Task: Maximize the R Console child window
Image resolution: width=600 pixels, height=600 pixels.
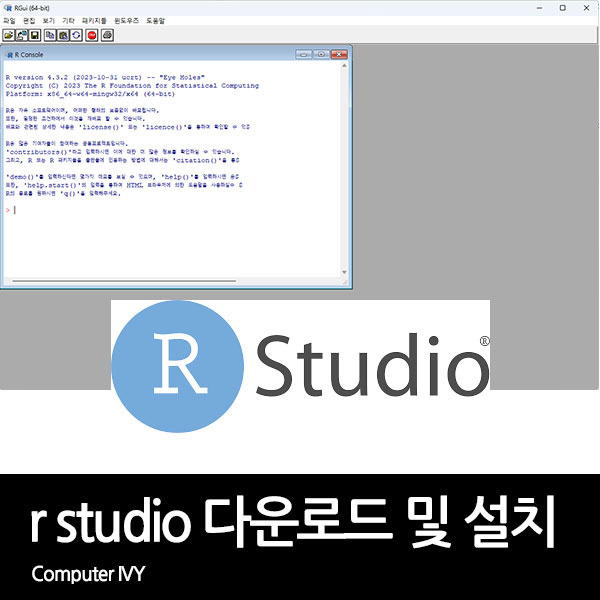Action: 321,54
